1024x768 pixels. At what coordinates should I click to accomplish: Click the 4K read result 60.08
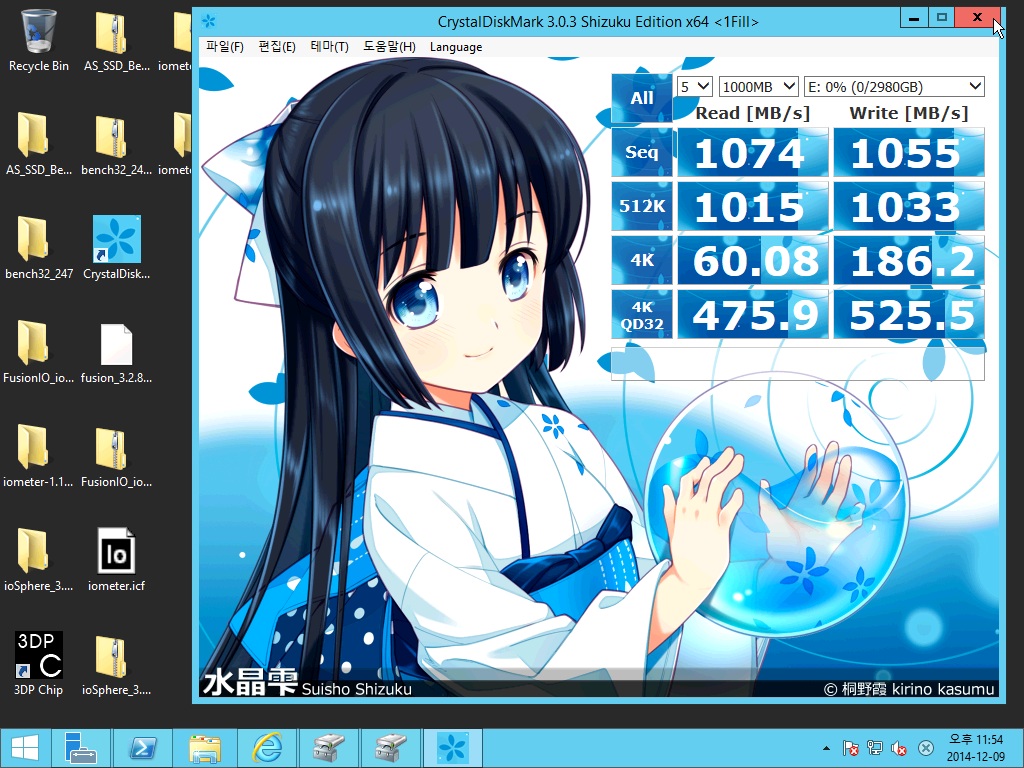[x=752, y=261]
